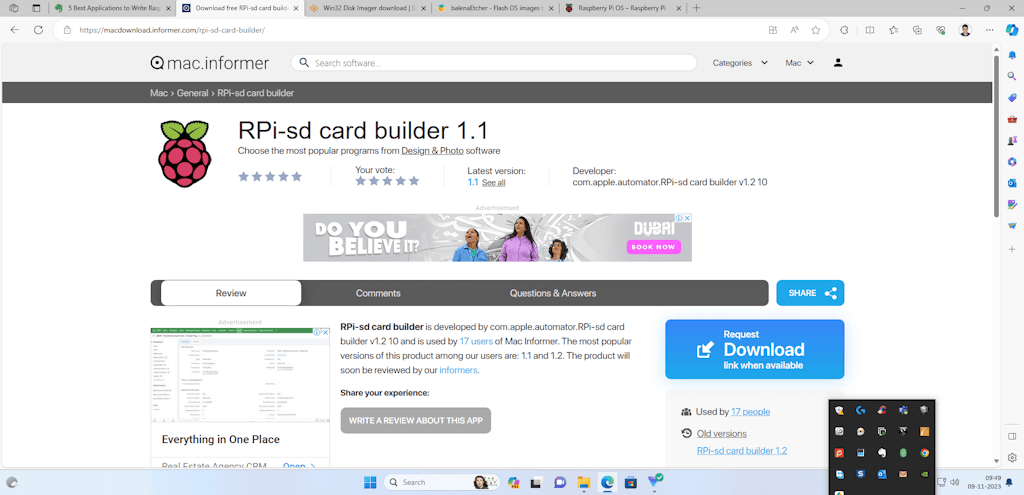Screen dimensions: 1024x495
Task: Click the volume icon in system tray
Action: pyautogui.click(x=955, y=482)
